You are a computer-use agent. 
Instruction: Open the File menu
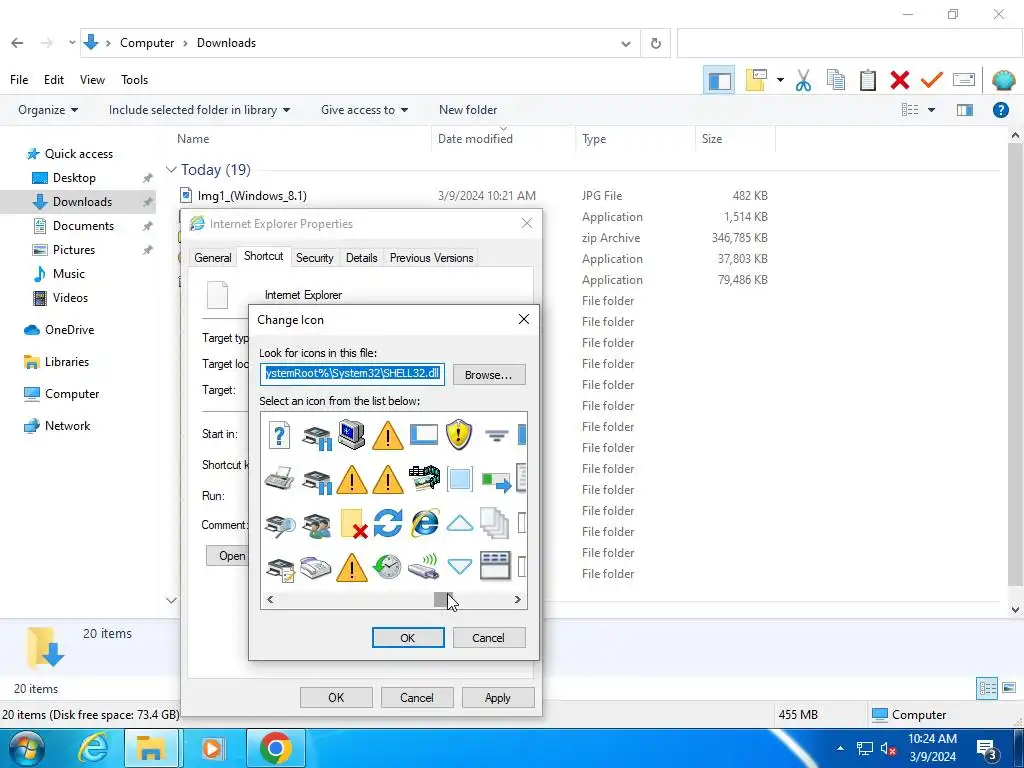(x=19, y=80)
